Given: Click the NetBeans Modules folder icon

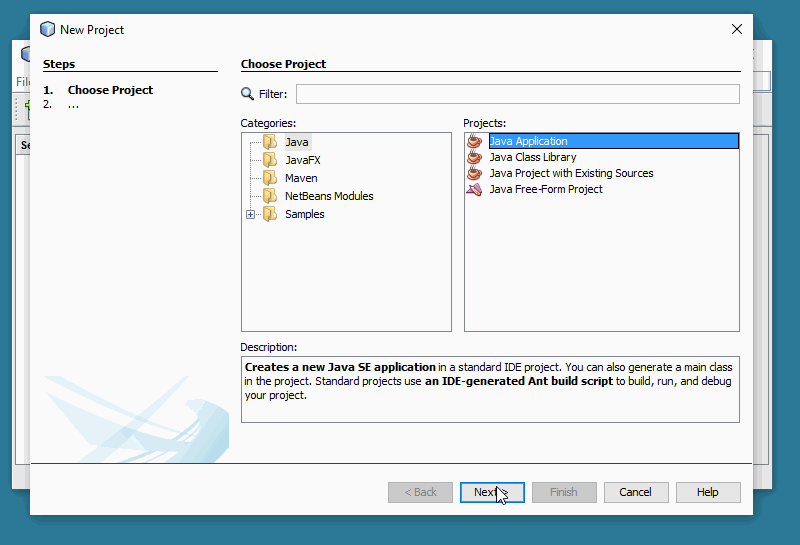Looking at the screenshot, I should [x=270, y=196].
